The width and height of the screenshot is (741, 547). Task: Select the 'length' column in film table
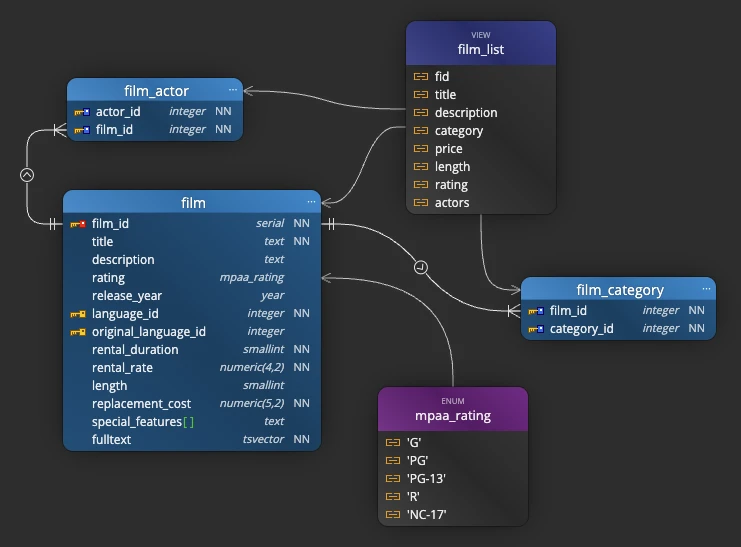tap(192, 385)
